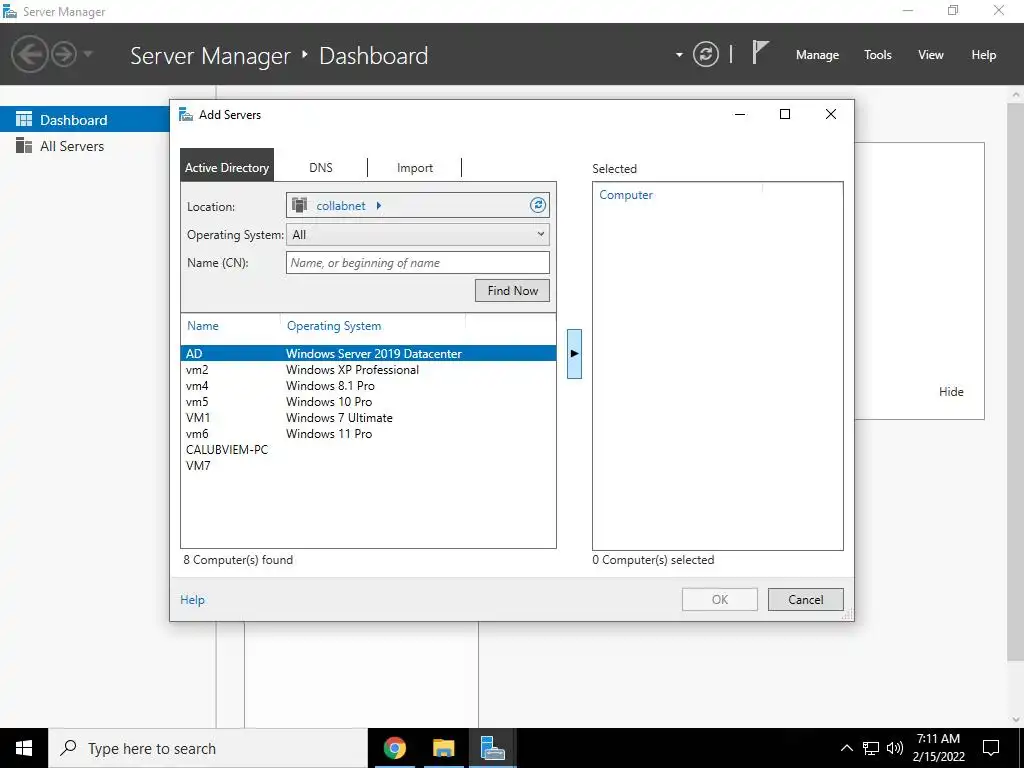Select Dashboard in the left navigation
1024x768 pixels.
point(85,120)
